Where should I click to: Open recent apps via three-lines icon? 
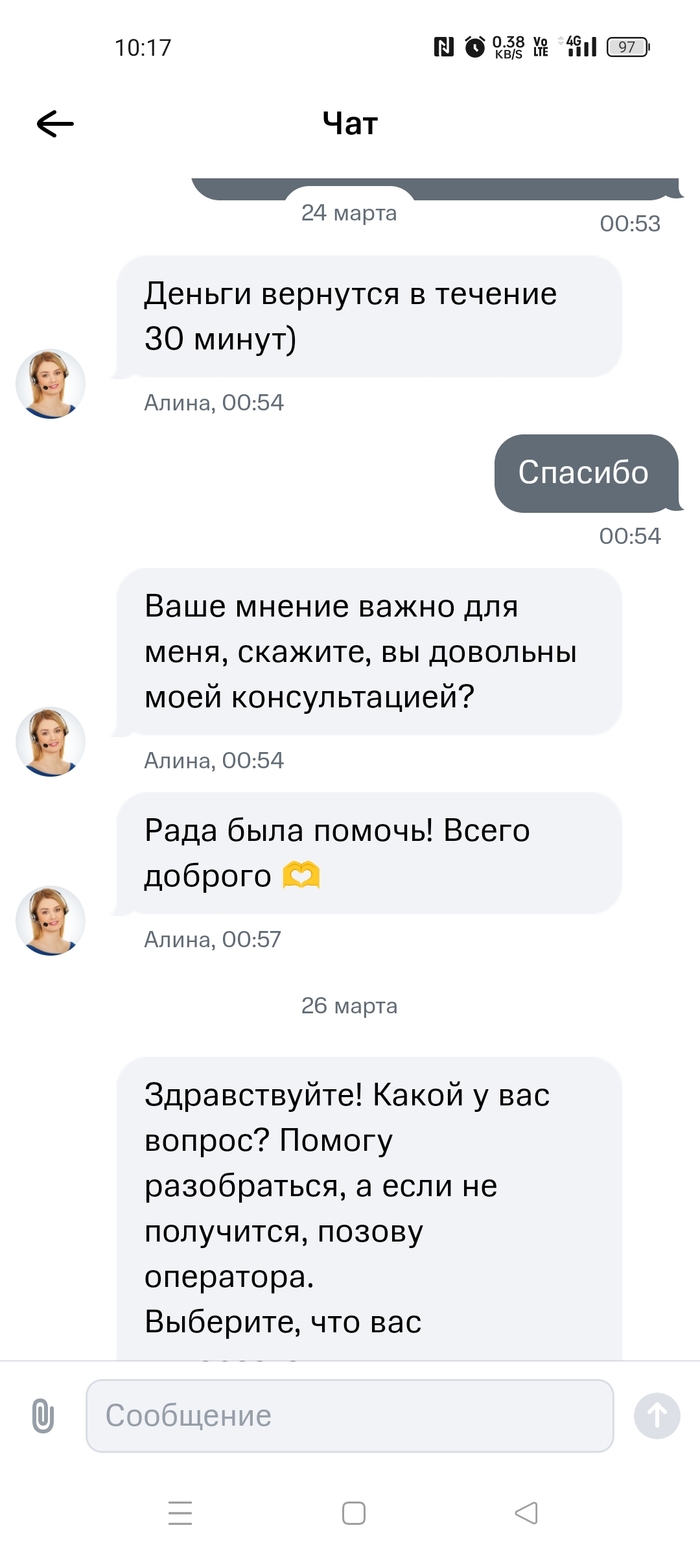(180, 1513)
